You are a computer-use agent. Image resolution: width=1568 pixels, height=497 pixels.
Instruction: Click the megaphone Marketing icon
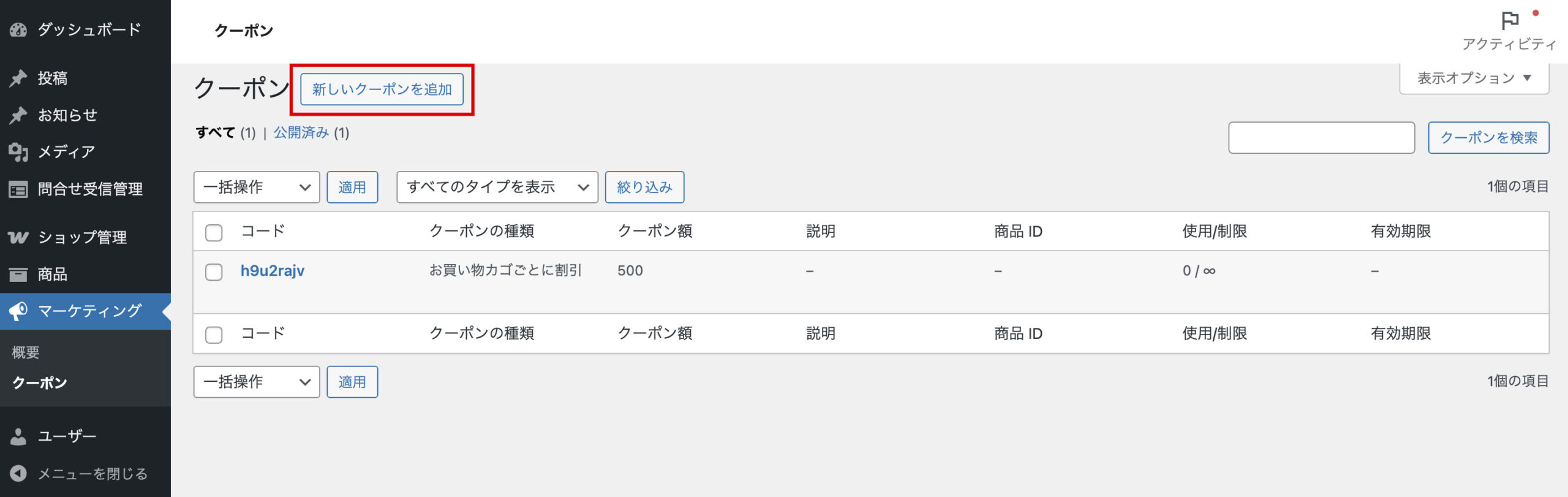click(18, 311)
